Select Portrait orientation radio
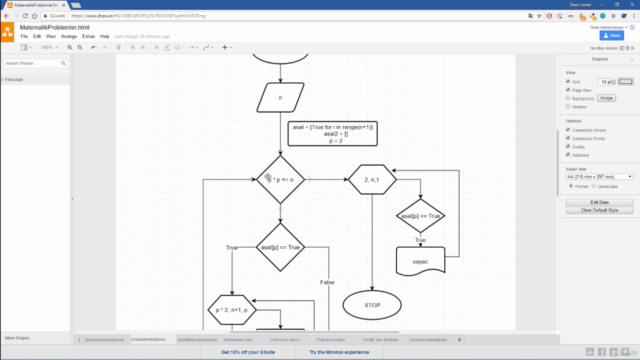The width and height of the screenshot is (640, 360). click(571, 186)
